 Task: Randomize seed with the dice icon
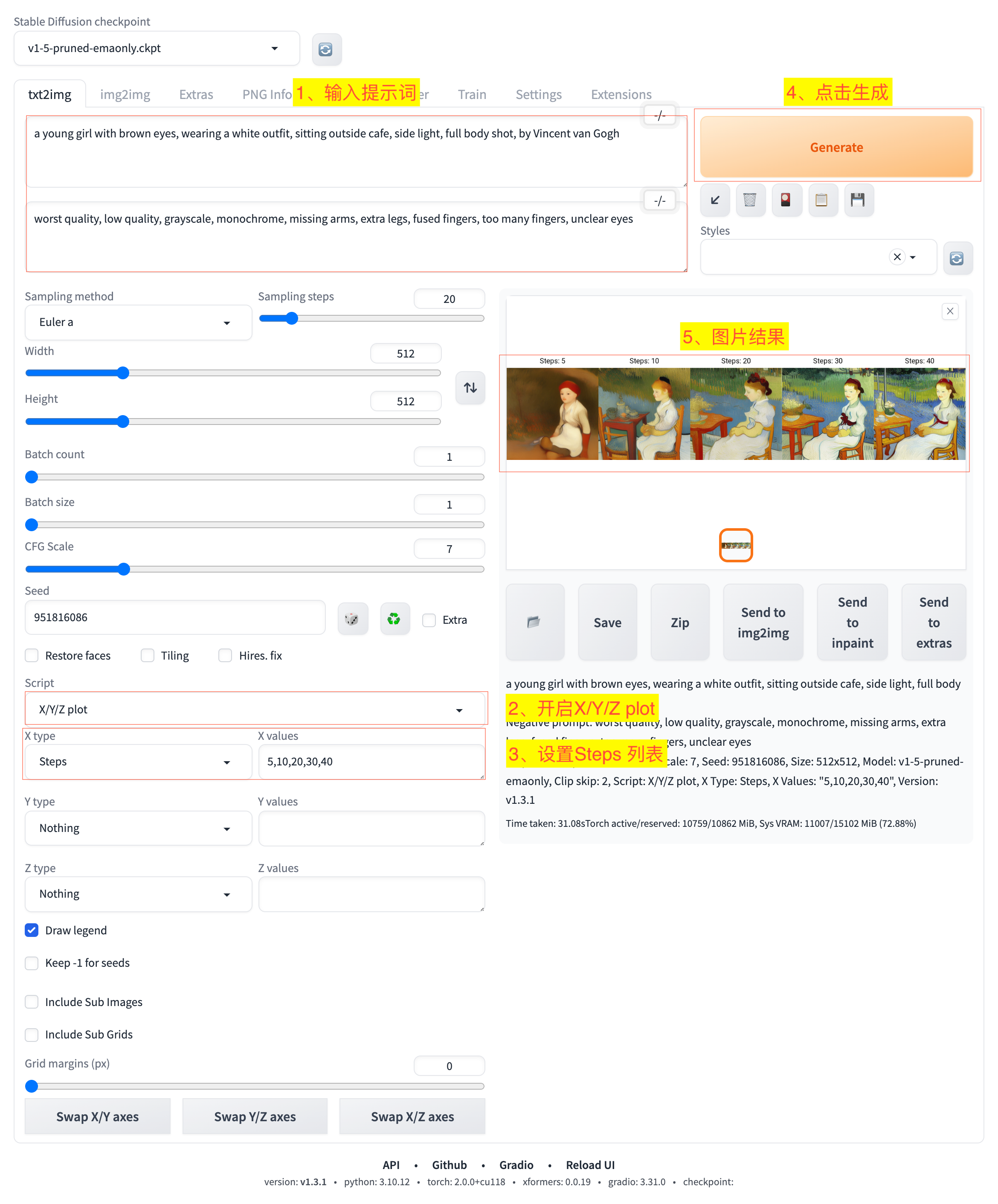[352, 619]
